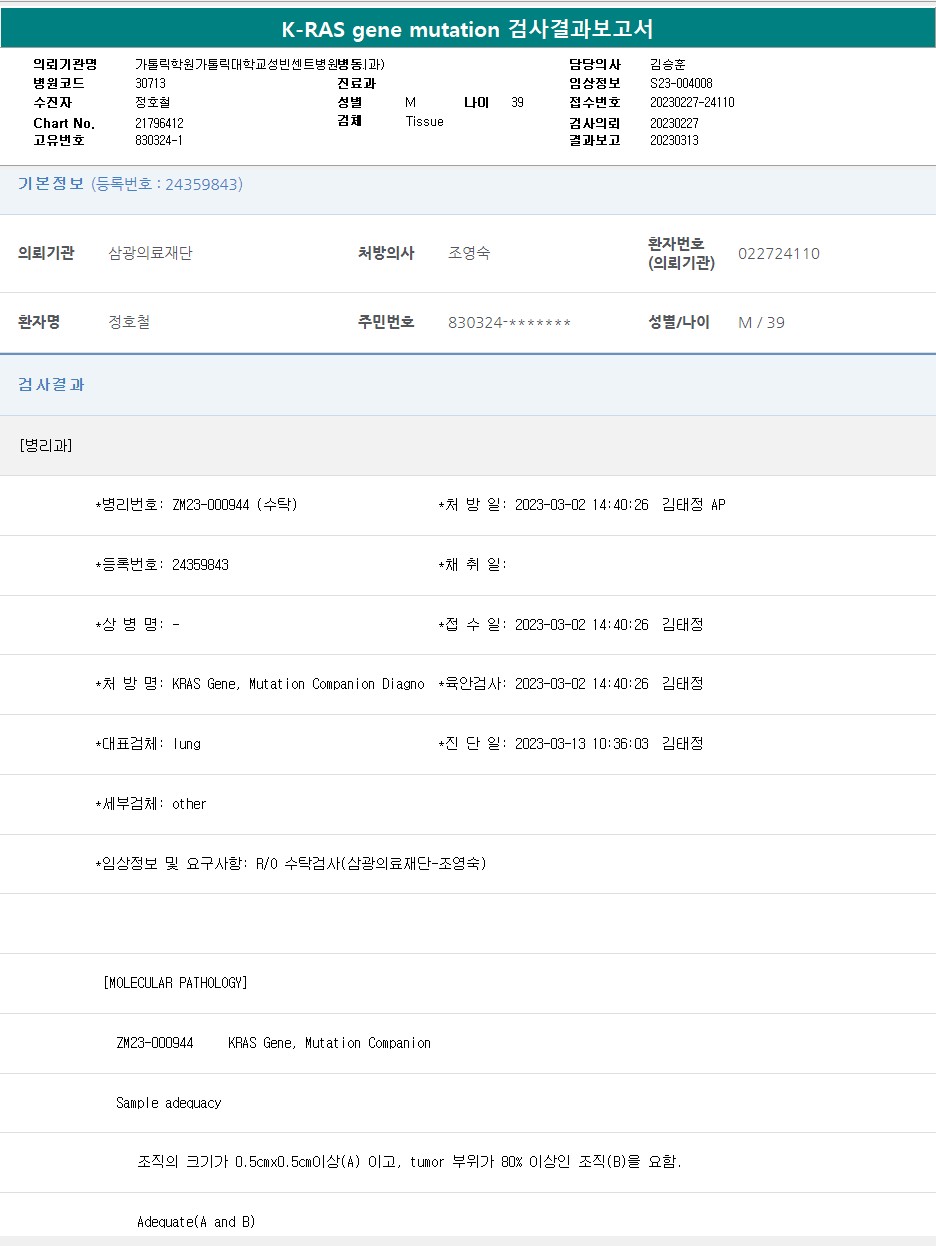
Task: Click the K-RAS gene mutation report title
Action: point(468,29)
